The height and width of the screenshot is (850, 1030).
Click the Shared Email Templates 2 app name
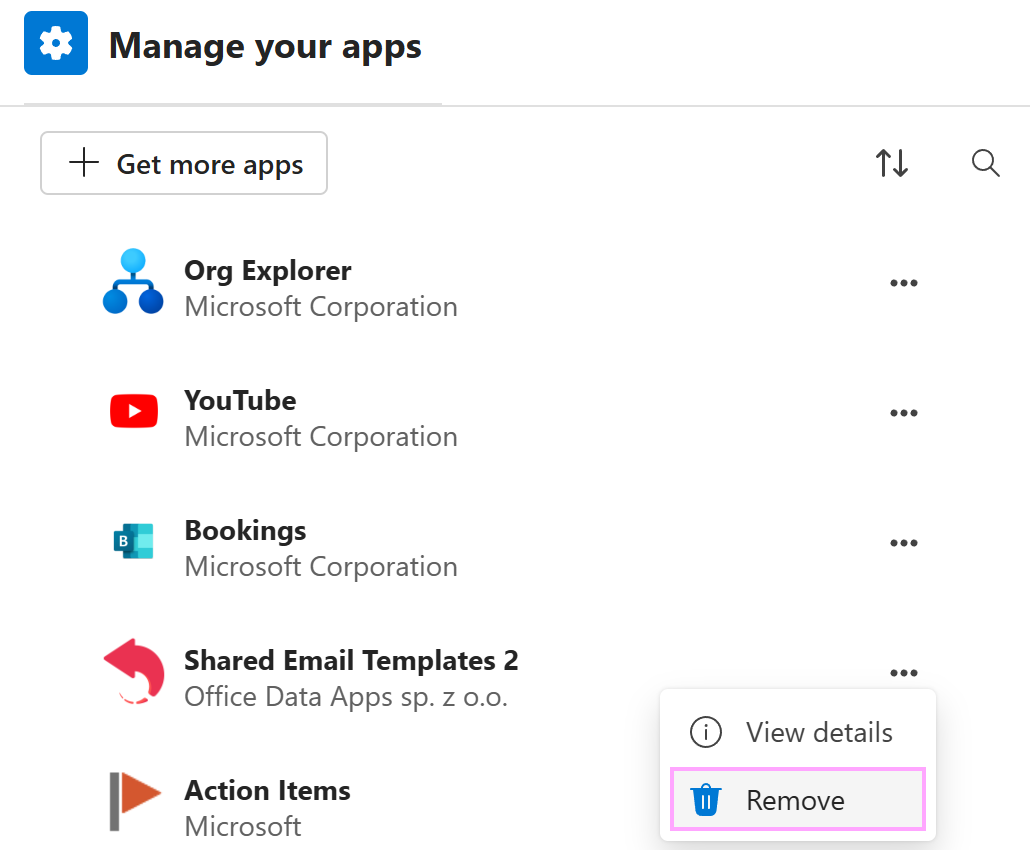[x=351, y=660]
